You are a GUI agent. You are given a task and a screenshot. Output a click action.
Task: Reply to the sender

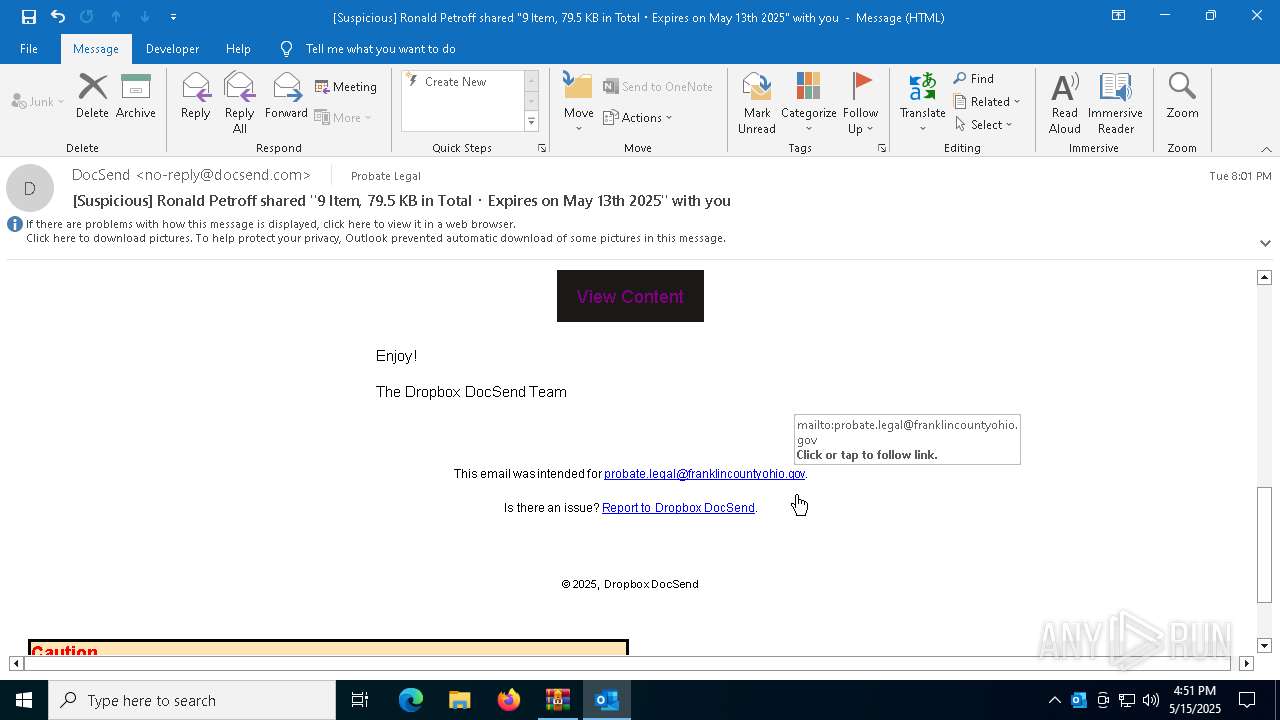tap(196, 97)
